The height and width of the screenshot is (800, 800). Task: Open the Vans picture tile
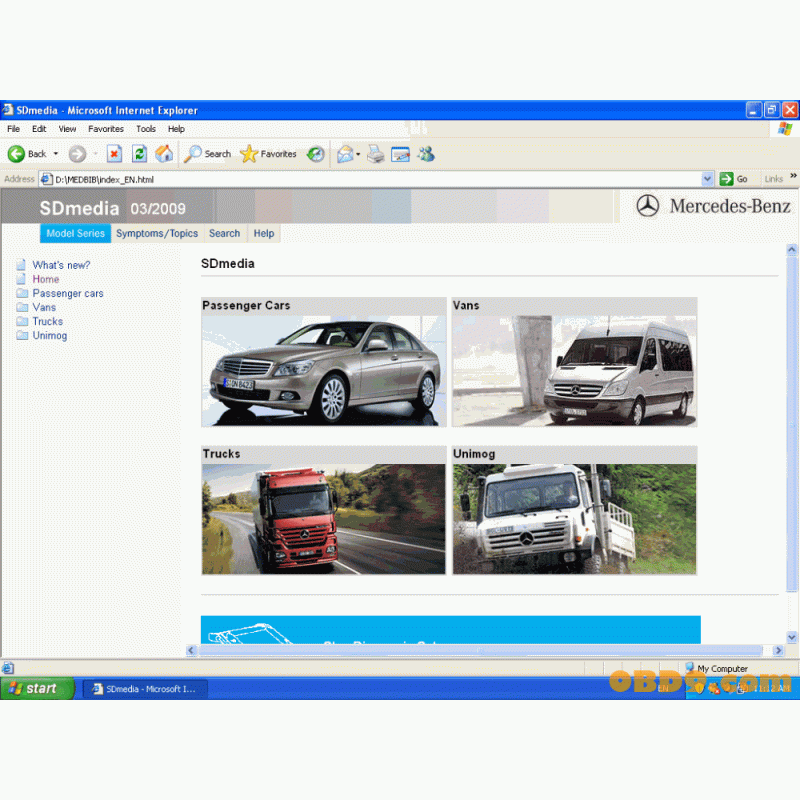click(x=574, y=362)
